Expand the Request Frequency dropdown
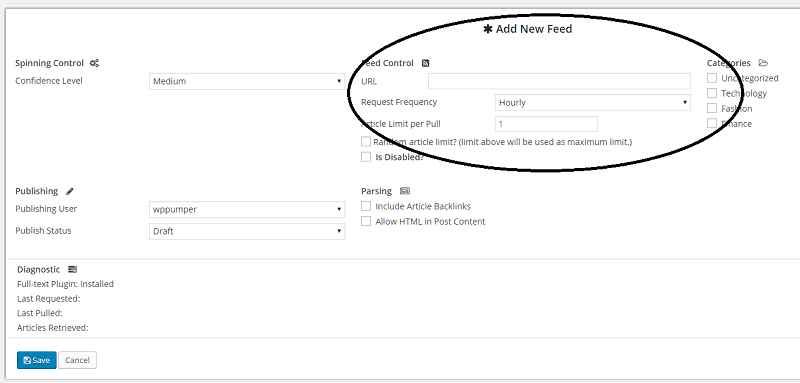Screen dimensions: 800x383 point(593,103)
